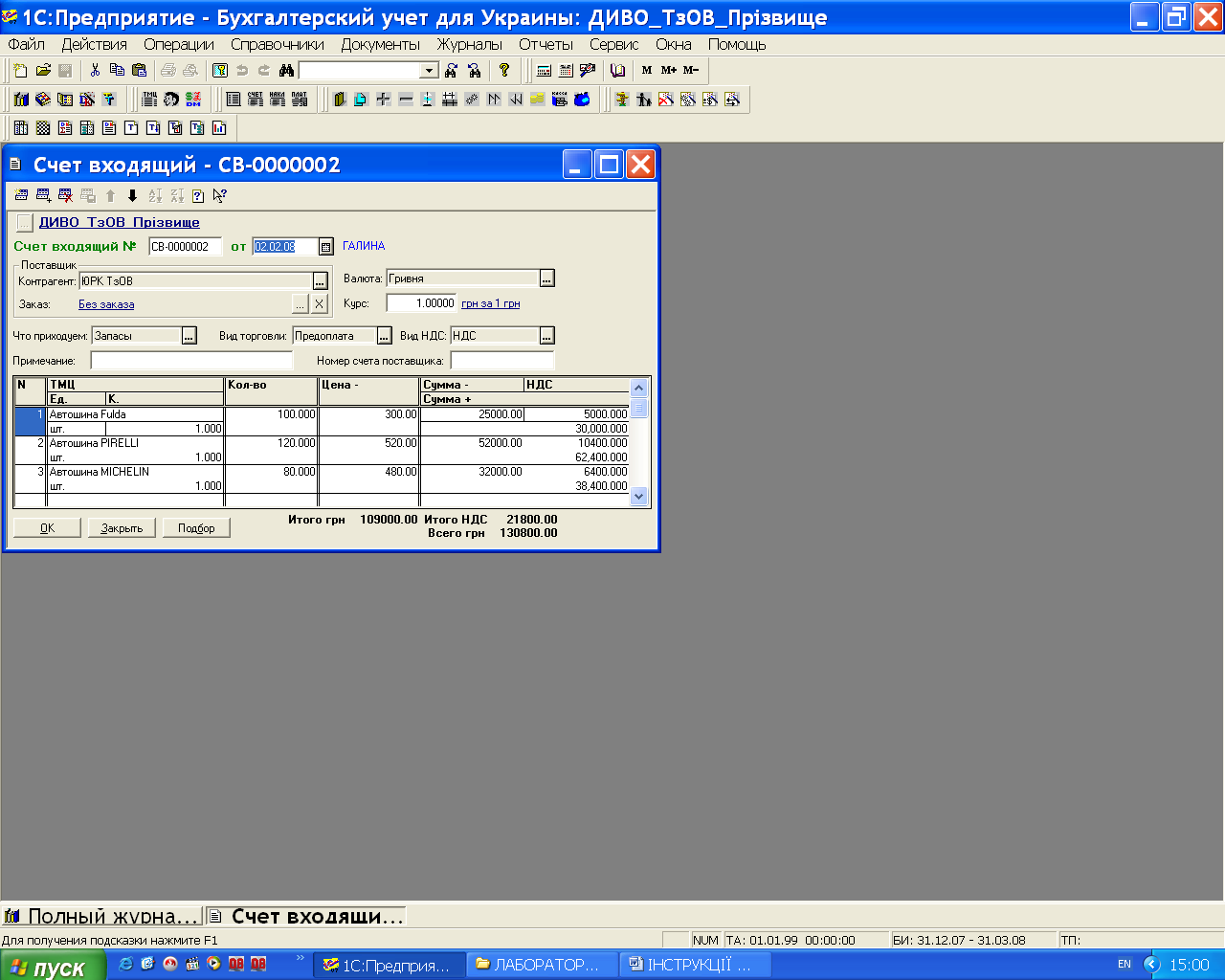Click the document number field СВ-0000002
The height and width of the screenshot is (980, 1225).
(185, 247)
